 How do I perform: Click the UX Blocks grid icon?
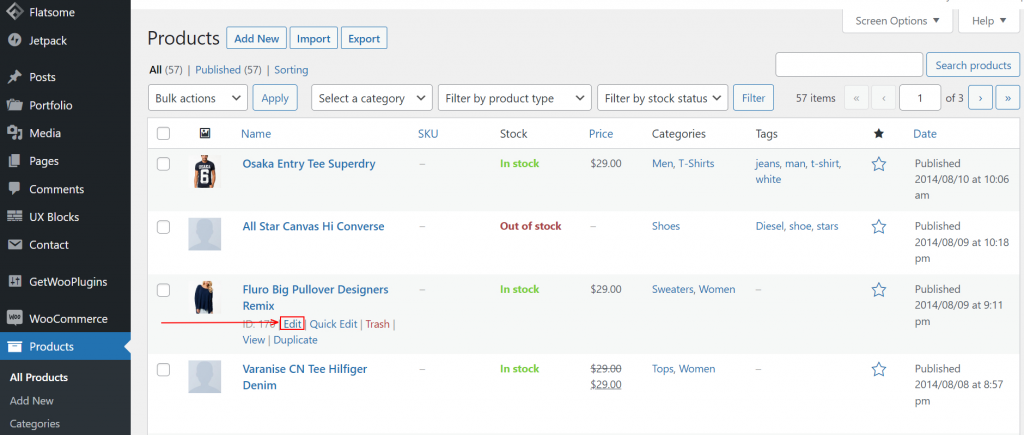pos(14,217)
